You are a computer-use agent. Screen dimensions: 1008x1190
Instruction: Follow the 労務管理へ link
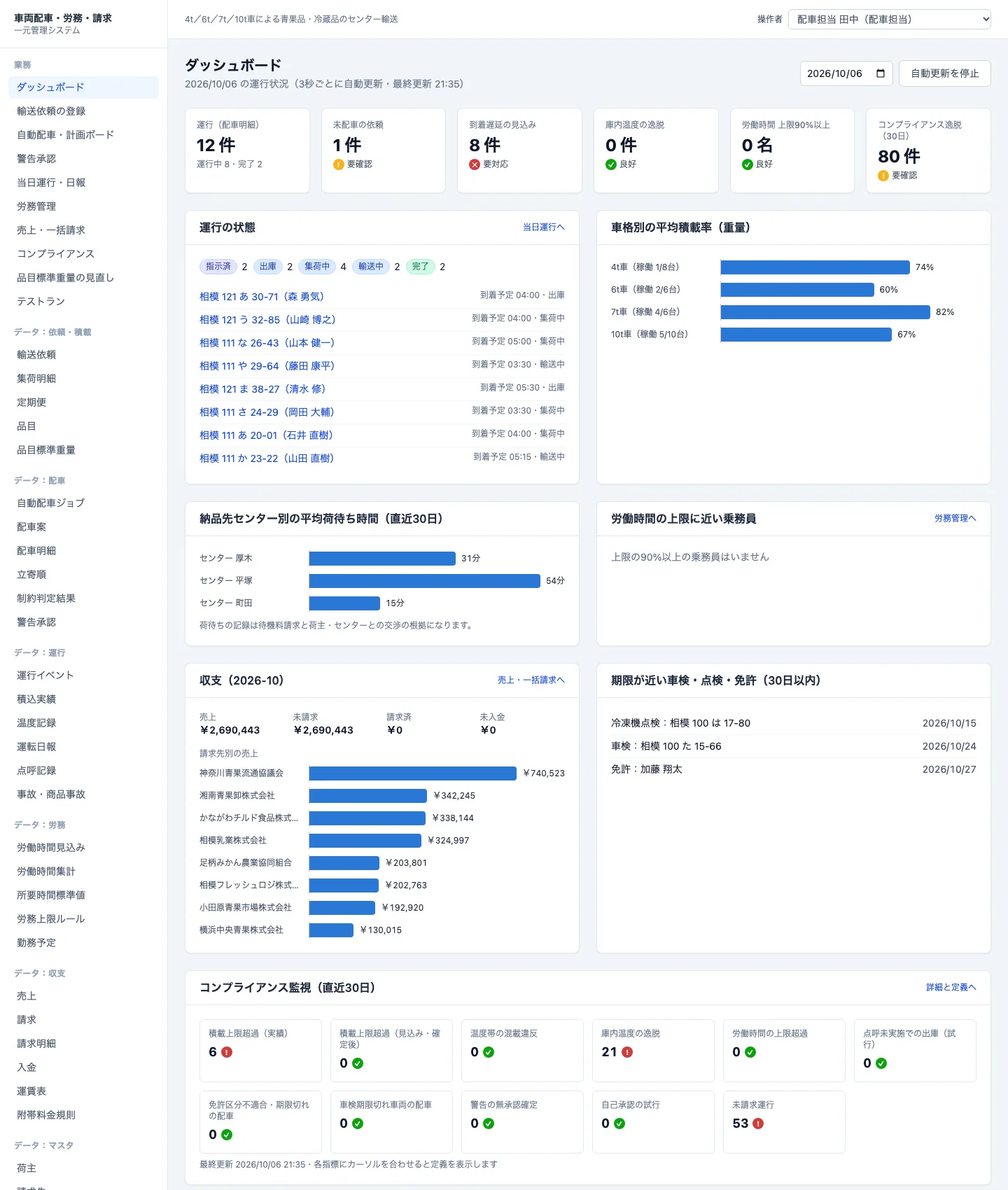955,519
